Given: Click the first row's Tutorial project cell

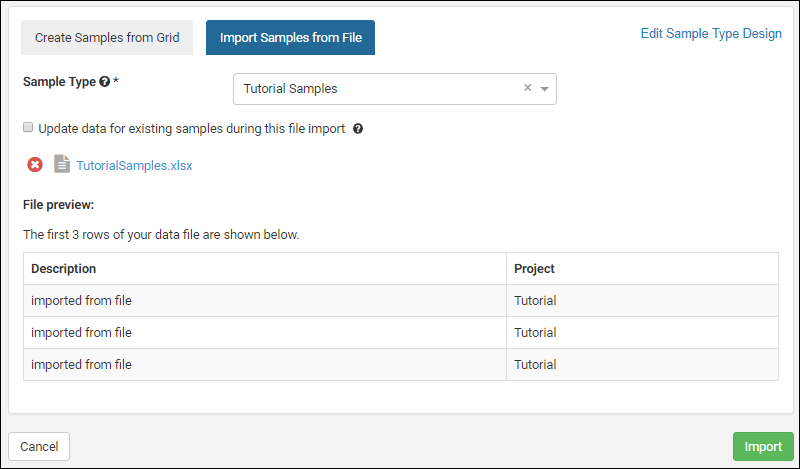Looking at the screenshot, I should pyautogui.click(x=535, y=301).
